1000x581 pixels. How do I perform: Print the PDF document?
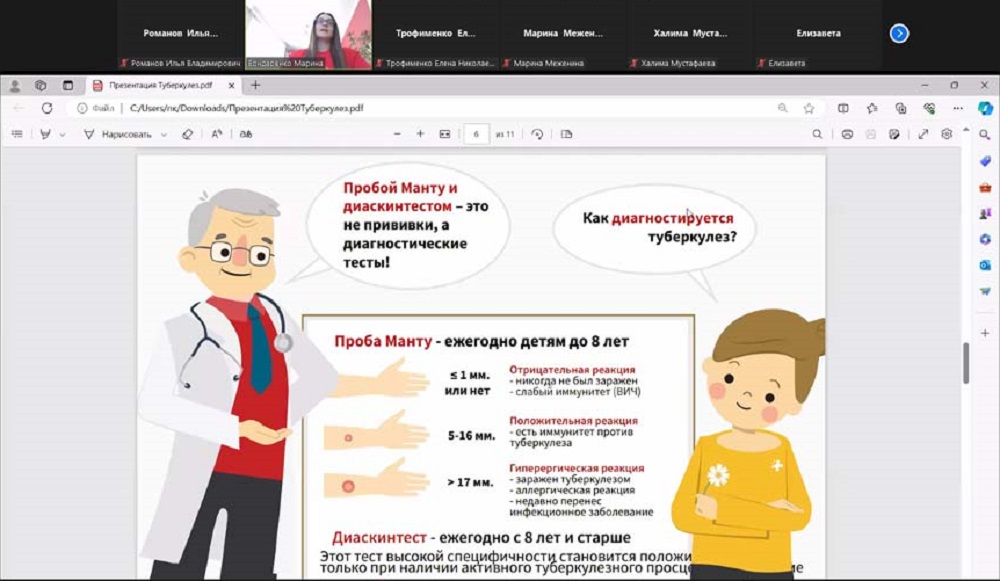click(x=847, y=134)
